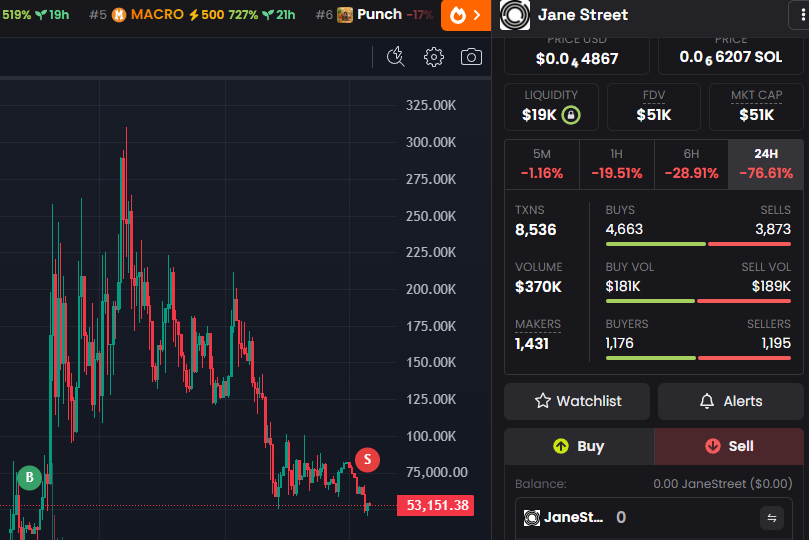Select the 1H timeframe tab

[x=617, y=164]
